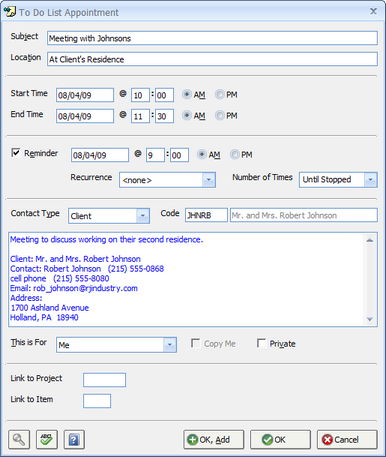Click the ABC spell check icon button
Viewport: 386px width, 457px height.
47,440
